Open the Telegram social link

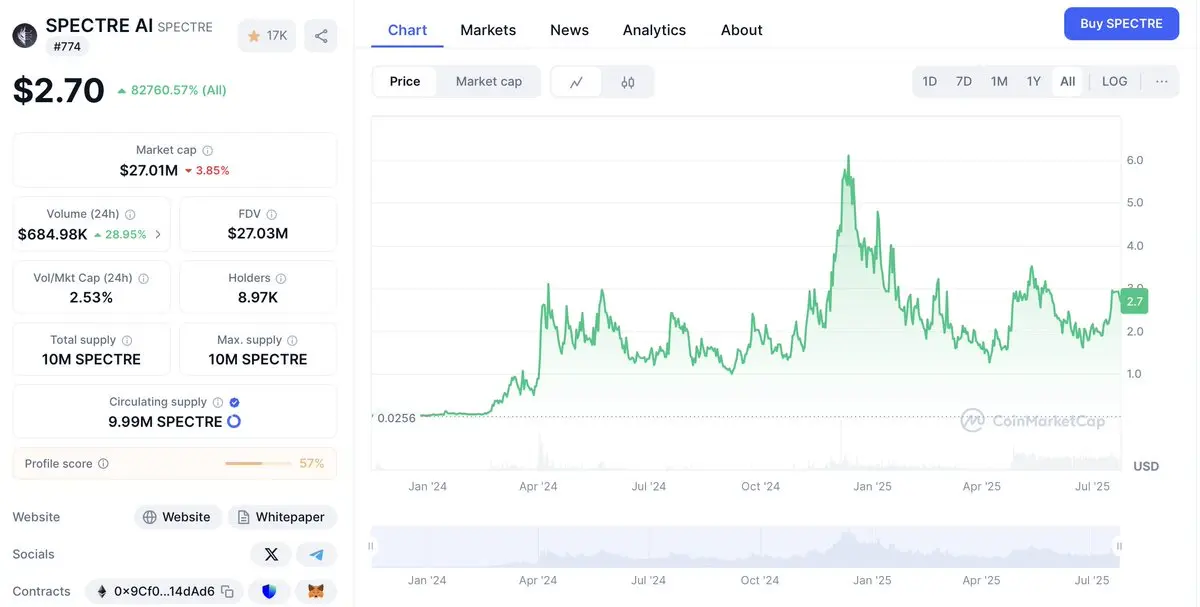tap(317, 554)
